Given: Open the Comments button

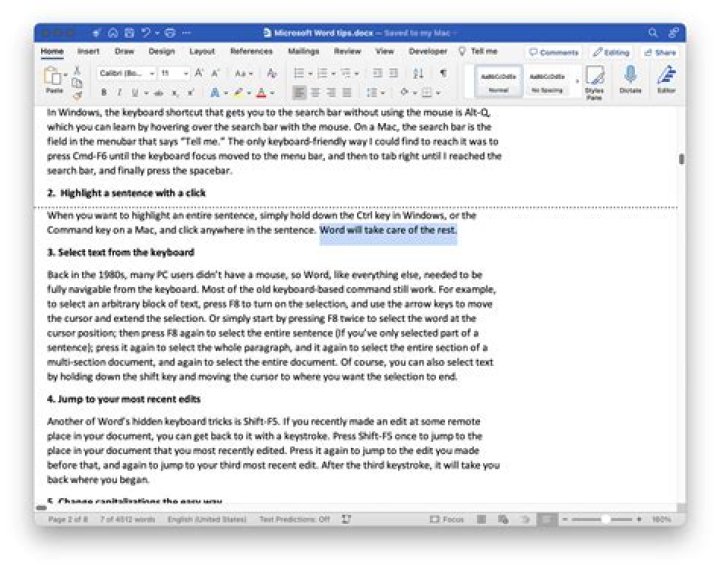Looking at the screenshot, I should (554, 52).
